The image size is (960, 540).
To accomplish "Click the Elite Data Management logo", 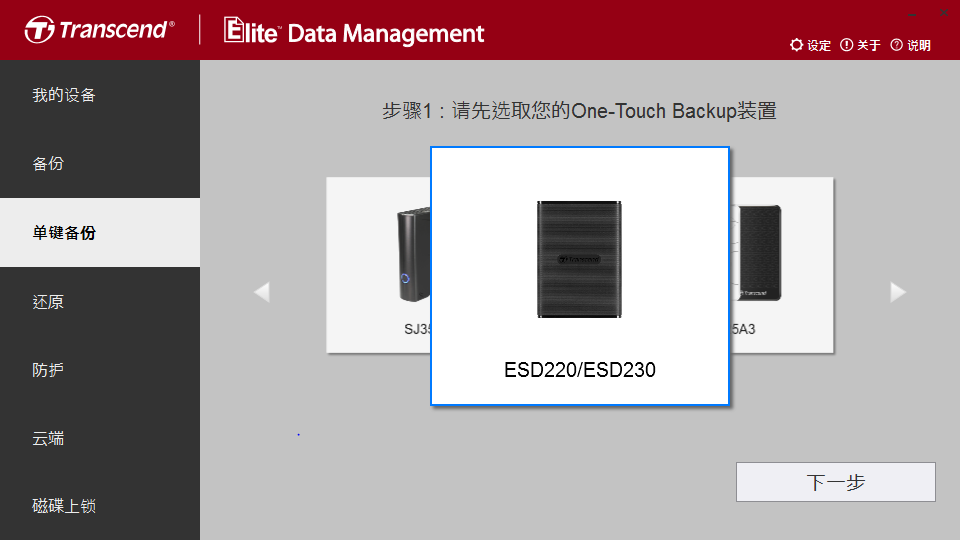I will [x=354, y=31].
